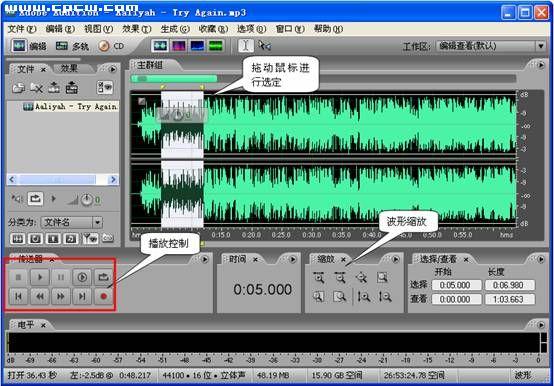Click close file icon in Files panel
Viewport: 554px width, 386px height.
click(x=36, y=88)
